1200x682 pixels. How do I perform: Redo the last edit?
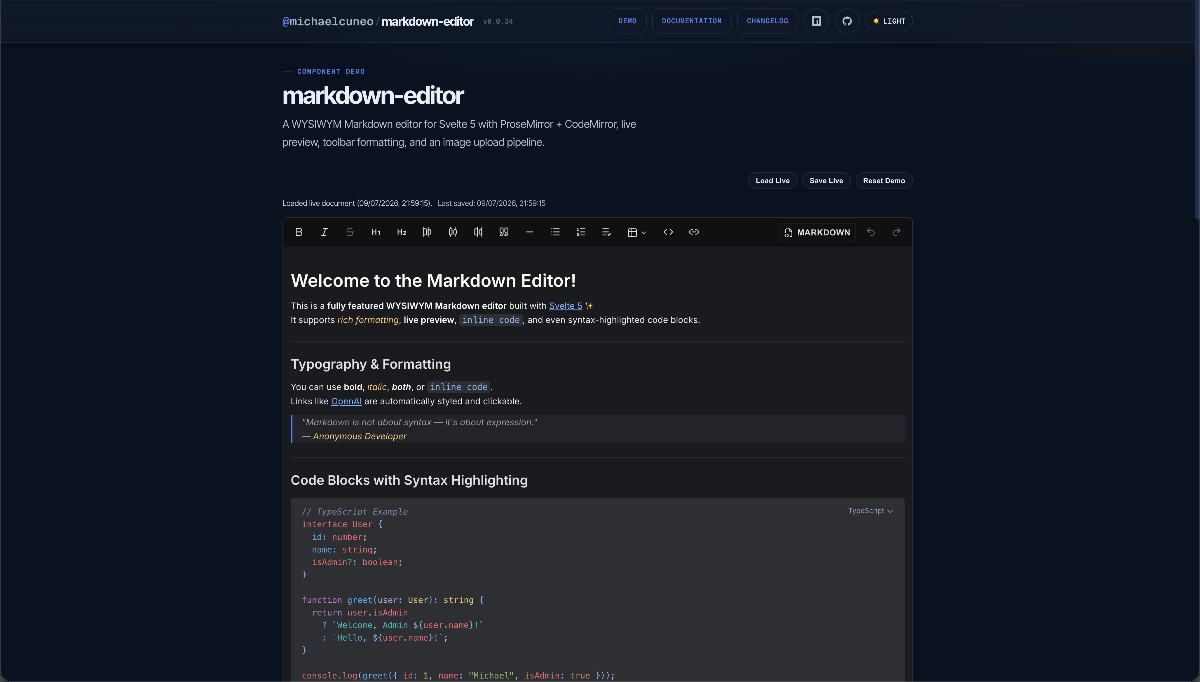tap(896, 232)
